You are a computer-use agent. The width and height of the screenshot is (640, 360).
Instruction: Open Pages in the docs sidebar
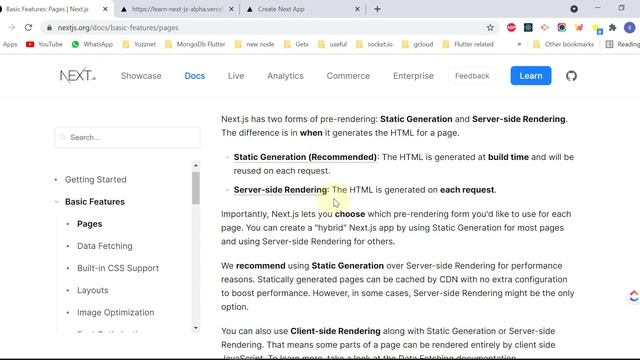pos(89,224)
